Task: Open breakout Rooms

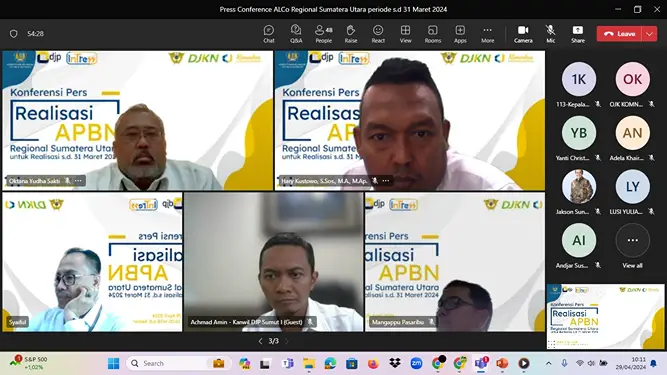Action: [x=433, y=34]
